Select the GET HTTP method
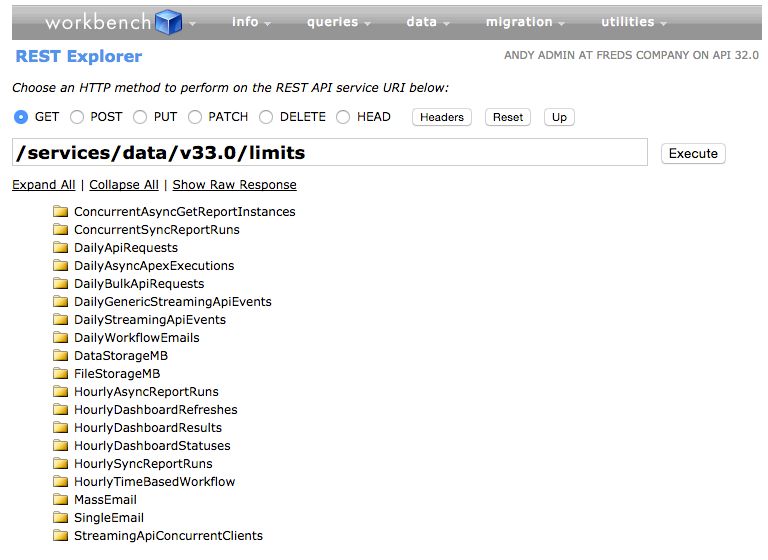Screen dimensions: 768x560 21,117
